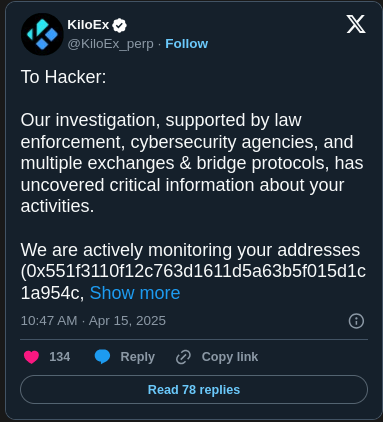Click the tweet info circle icon
This screenshot has width=383, height=422.
point(356,321)
